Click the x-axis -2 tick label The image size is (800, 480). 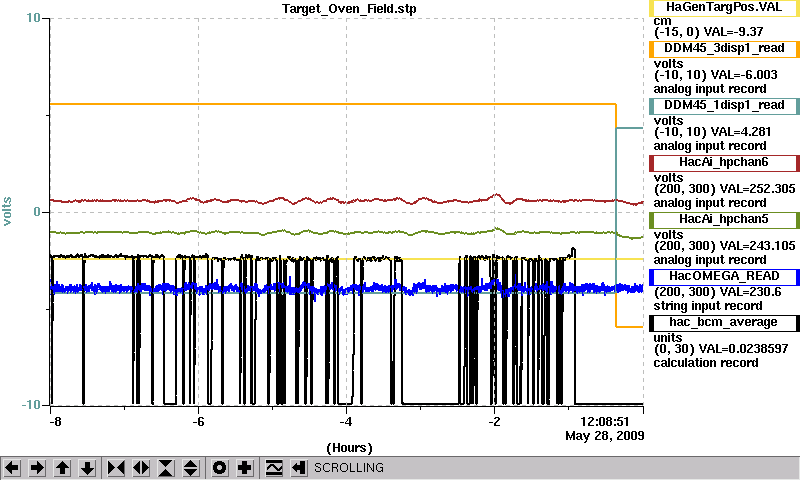point(494,422)
